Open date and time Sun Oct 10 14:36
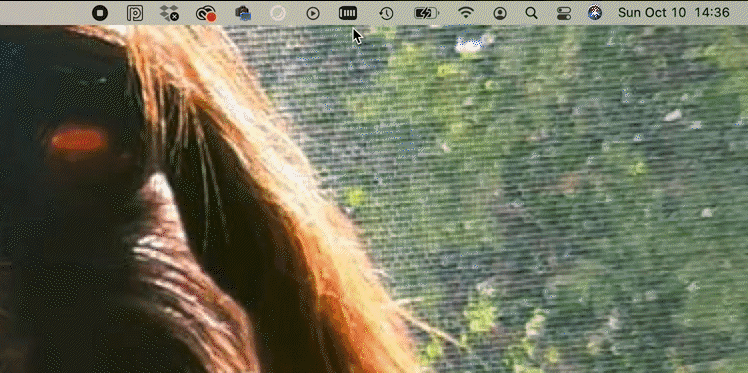The width and height of the screenshot is (748, 373). [x=674, y=13]
